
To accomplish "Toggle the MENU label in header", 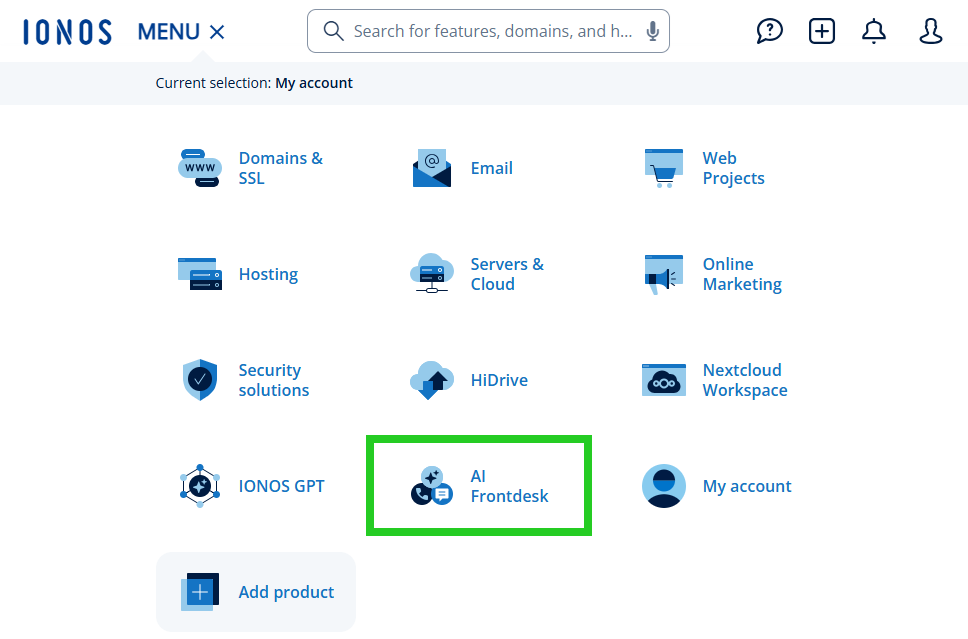I will click(169, 32).
